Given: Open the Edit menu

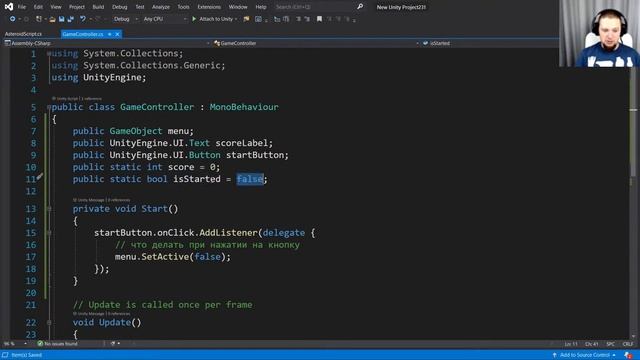Looking at the screenshot, I should pyautogui.click(x=38, y=7).
